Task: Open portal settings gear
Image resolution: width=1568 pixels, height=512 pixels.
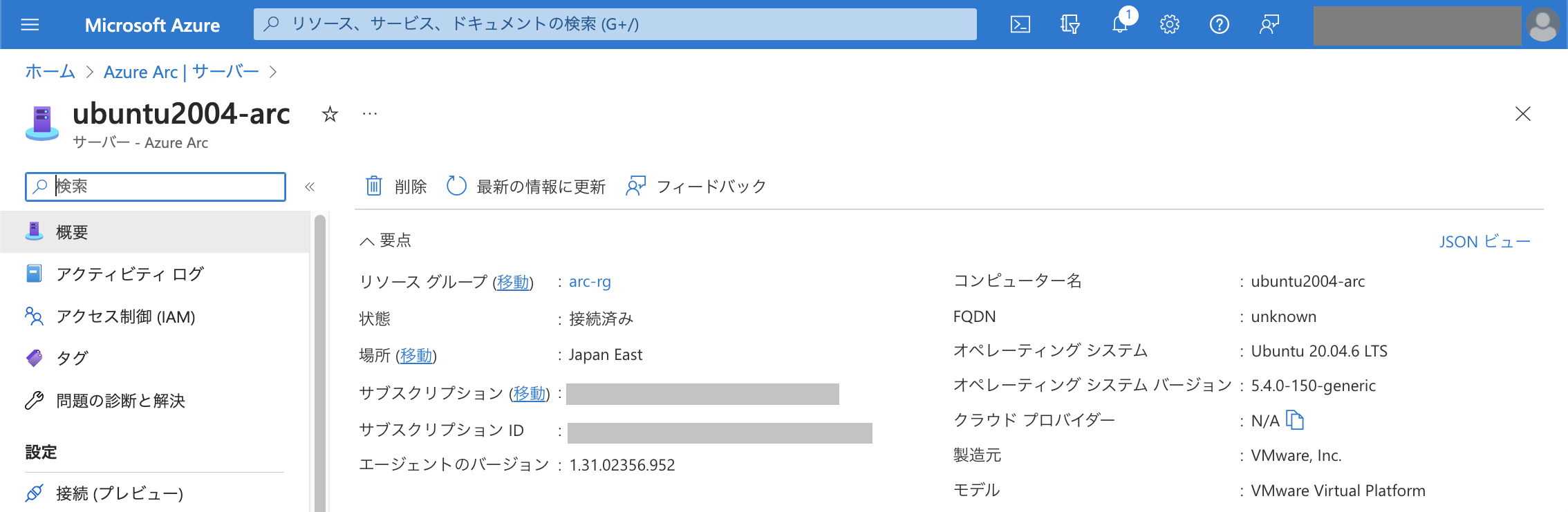Action: click(1170, 25)
